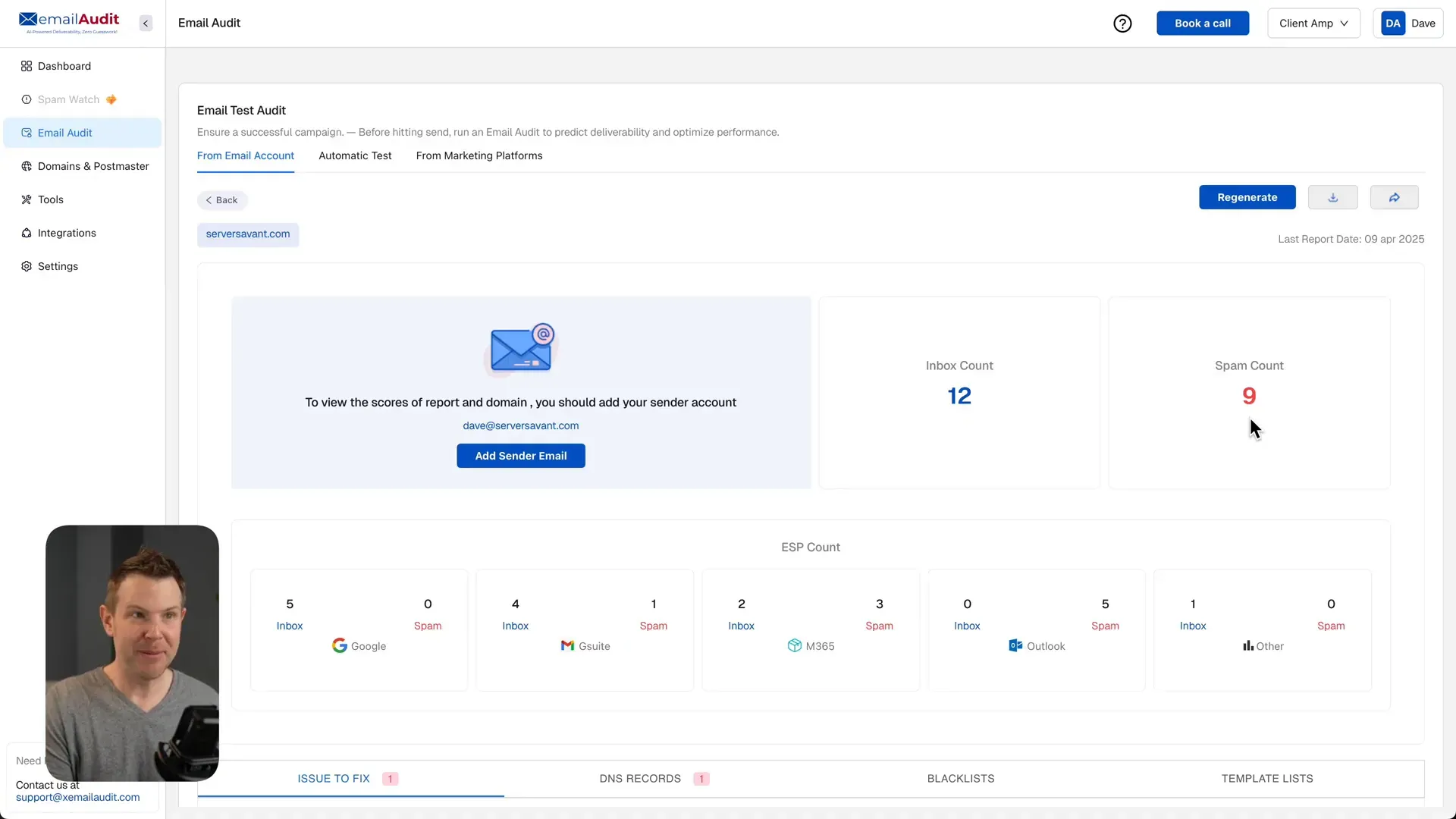Open help via question mark icon
This screenshot has height=819, width=1456.
point(1122,24)
